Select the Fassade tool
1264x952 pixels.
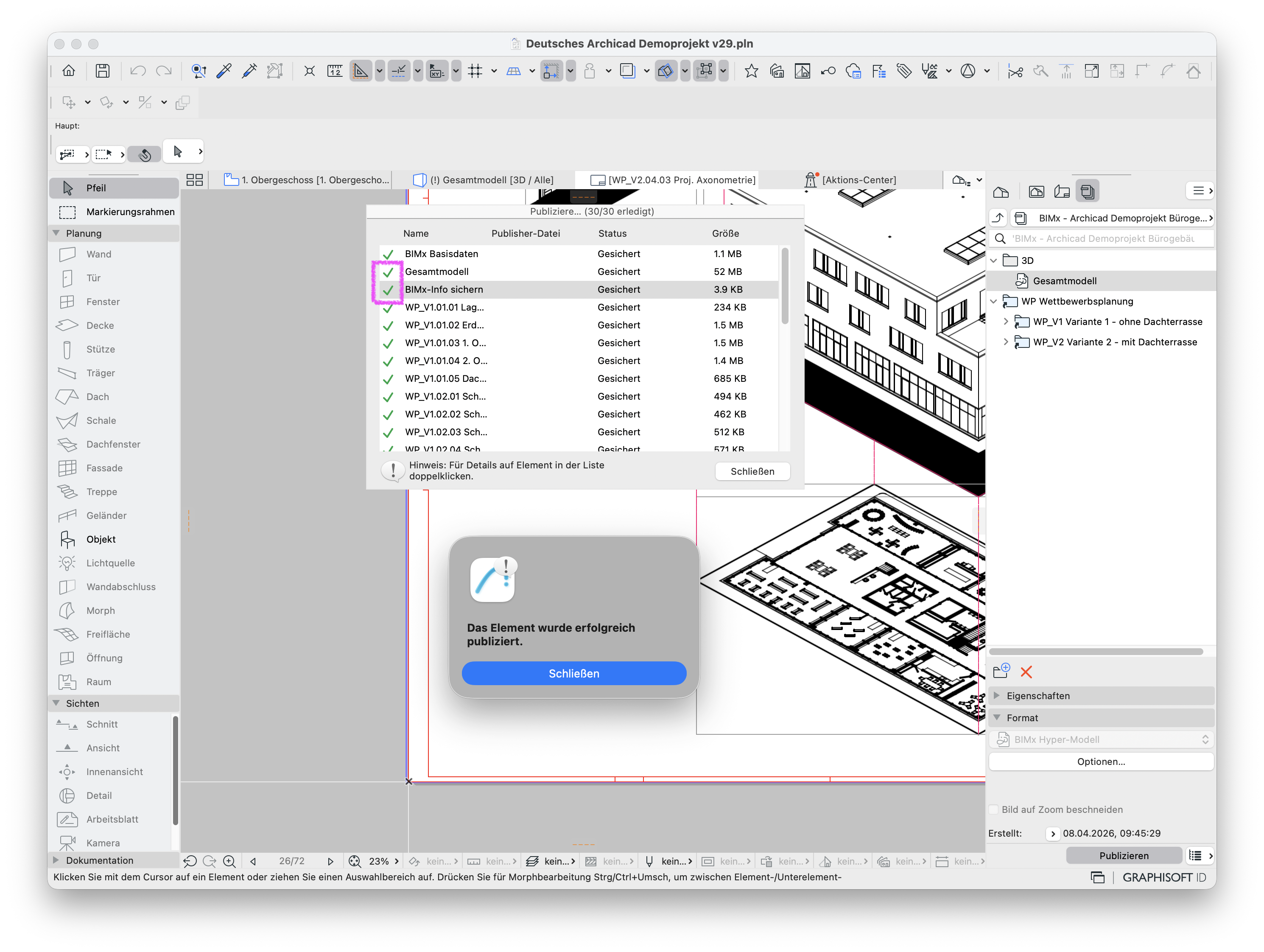[114, 468]
